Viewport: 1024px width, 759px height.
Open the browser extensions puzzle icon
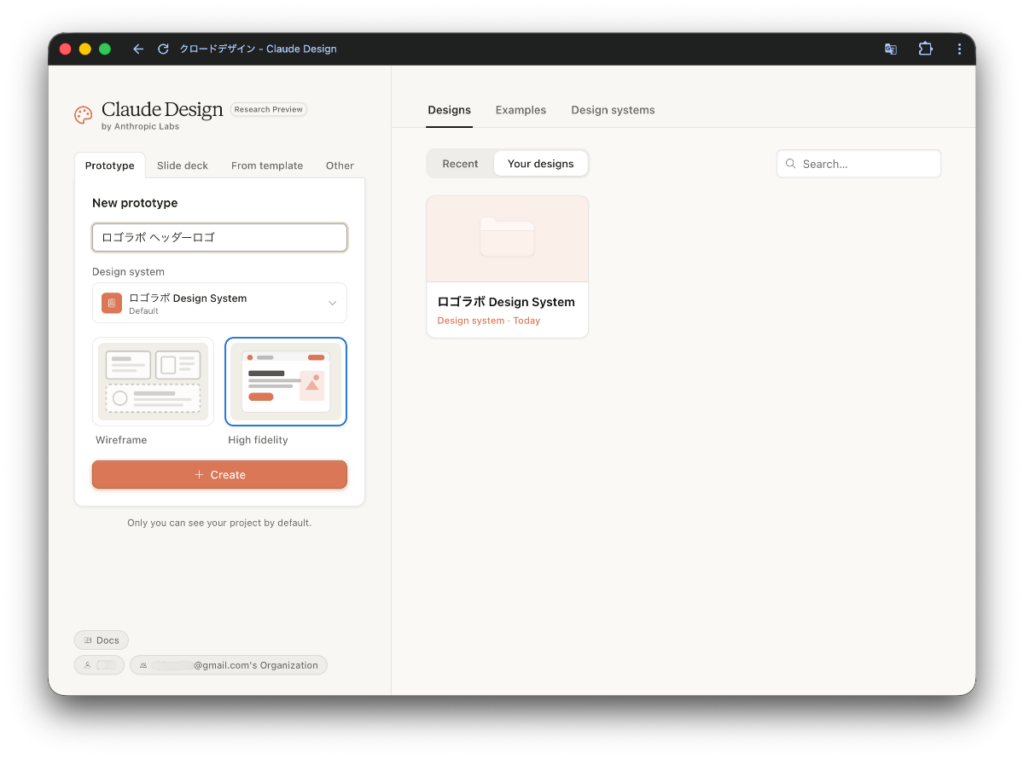(925, 49)
